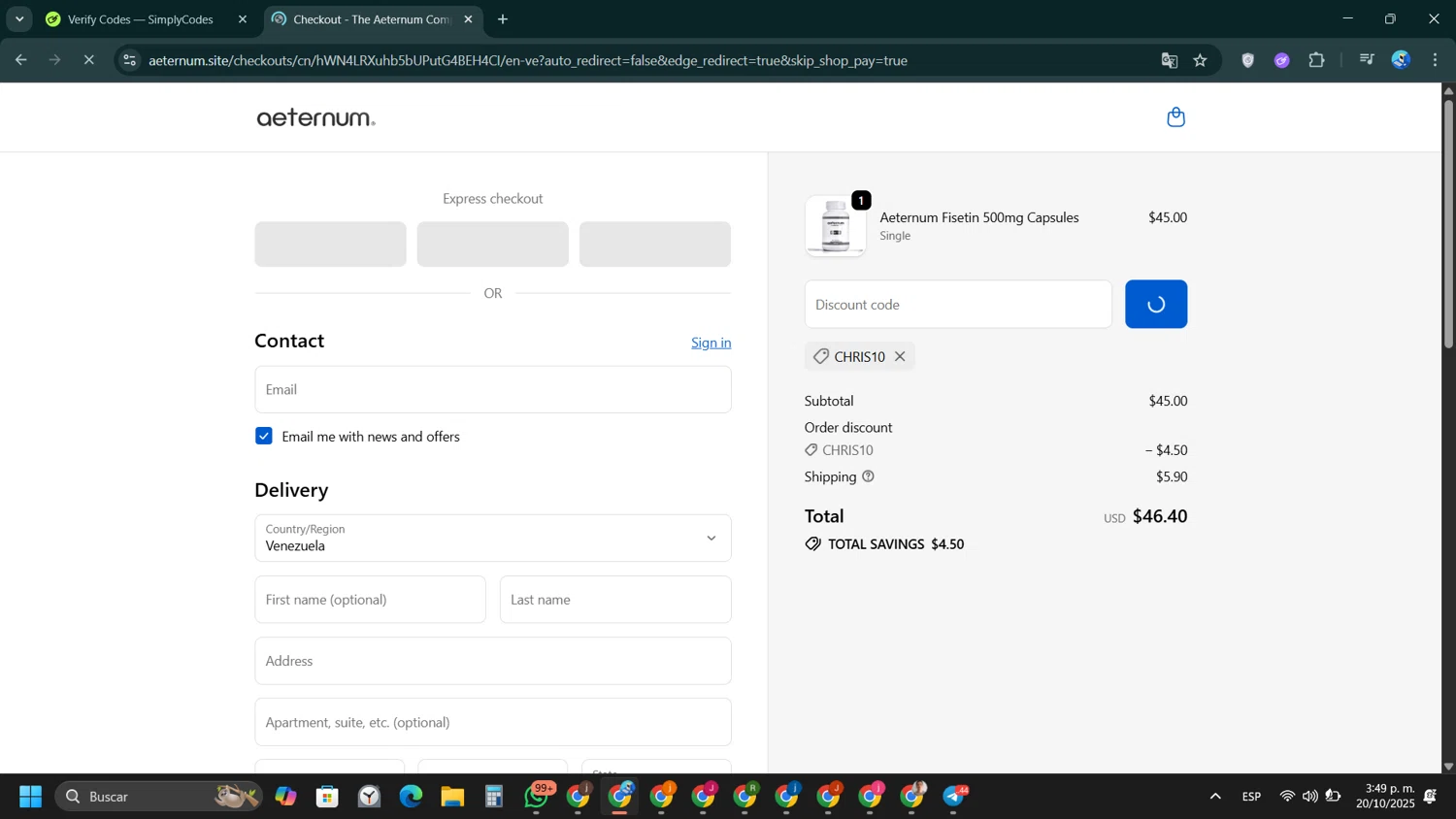The width and height of the screenshot is (1456, 819).
Task: Open the cart bag icon
Action: pyautogui.click(x=1175, y=117)
